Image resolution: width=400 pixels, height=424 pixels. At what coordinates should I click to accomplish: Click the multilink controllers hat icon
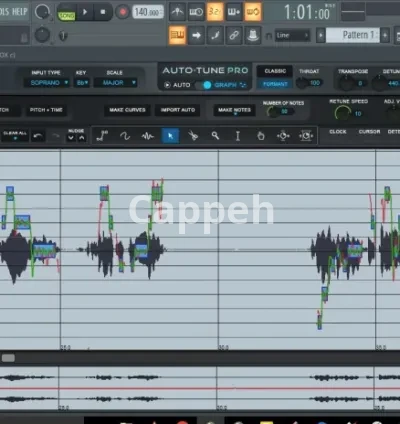(253, 35)
